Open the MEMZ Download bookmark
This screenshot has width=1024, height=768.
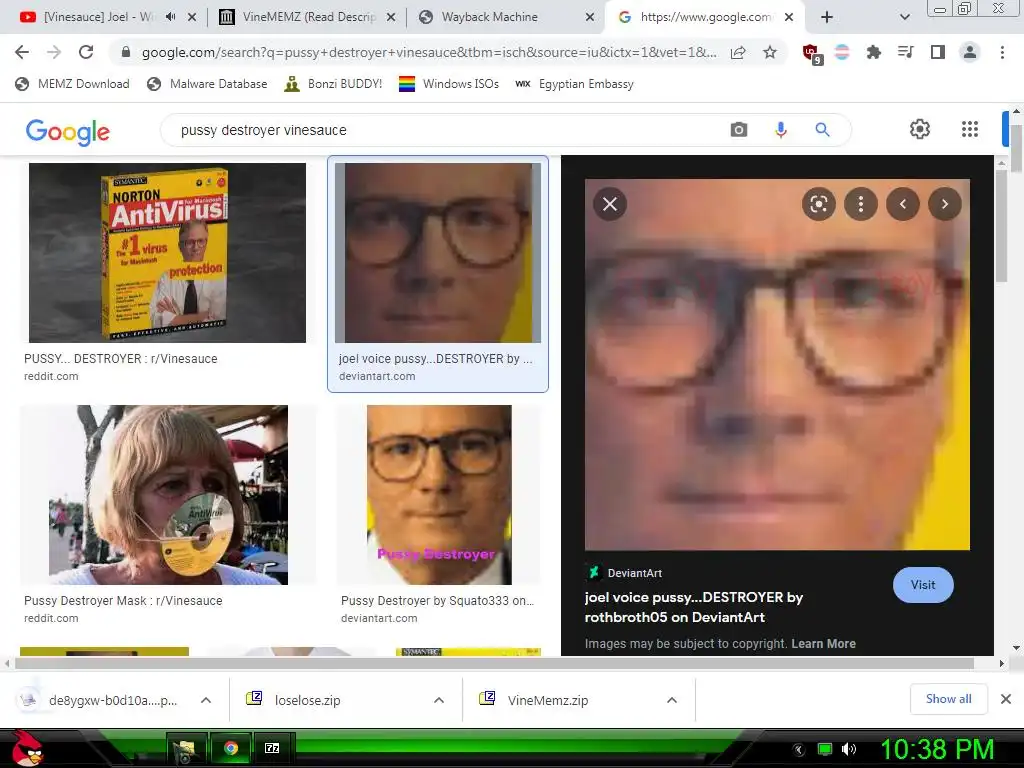(72, 84)
